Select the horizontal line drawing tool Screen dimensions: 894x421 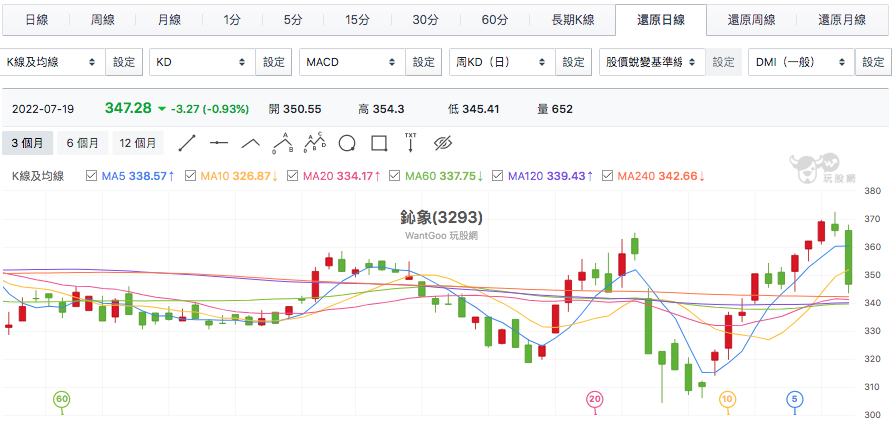(219, 143)
